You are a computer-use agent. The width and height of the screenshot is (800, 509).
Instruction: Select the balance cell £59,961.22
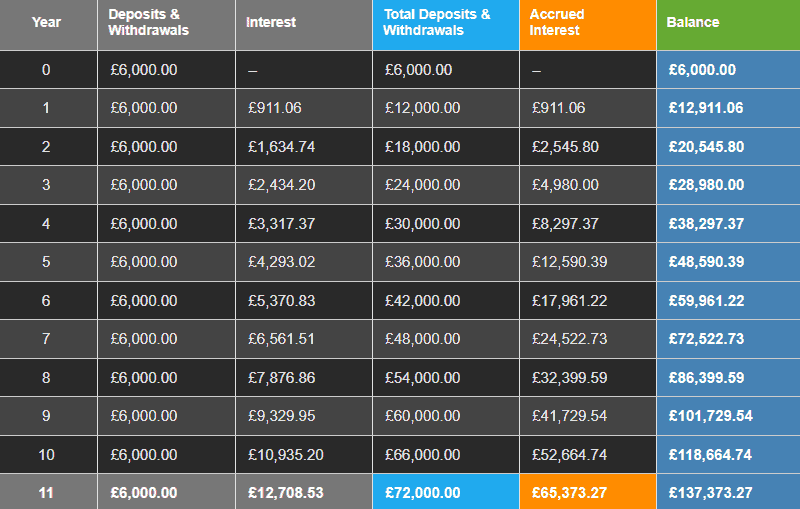pyautogui.click(x=706, y=301)
